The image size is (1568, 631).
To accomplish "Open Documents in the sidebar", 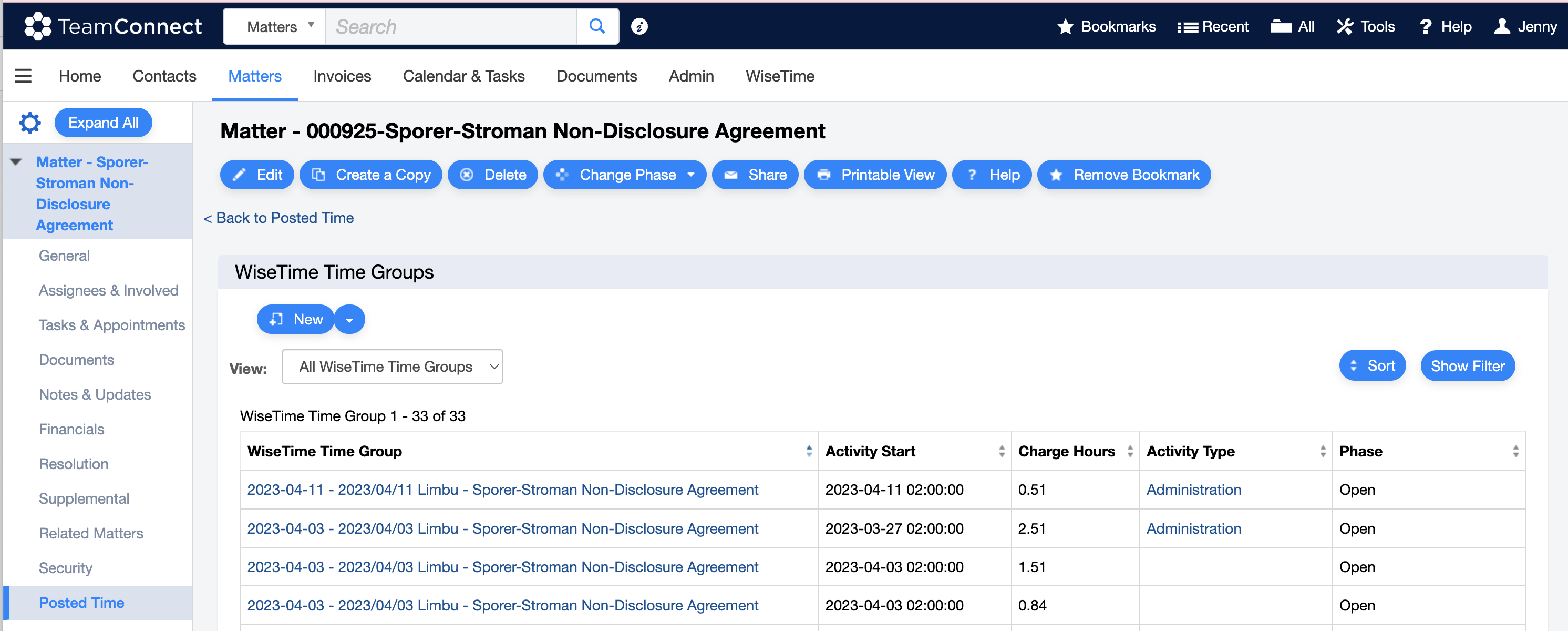I will [x=76, y=360].
